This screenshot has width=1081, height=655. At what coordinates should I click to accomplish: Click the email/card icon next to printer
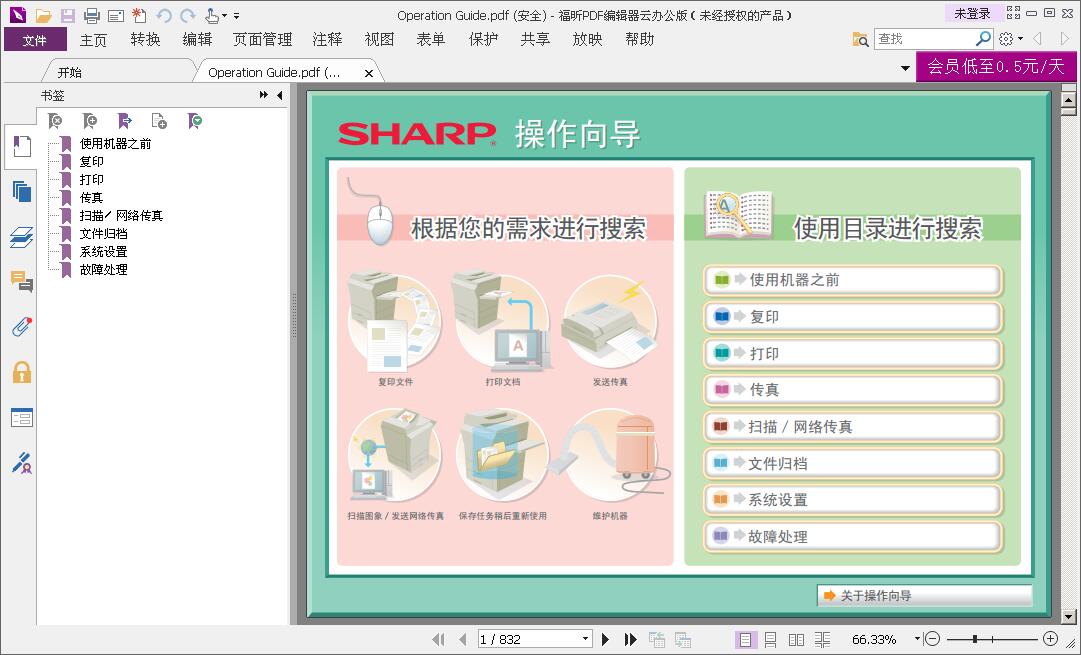coord(116,15)
